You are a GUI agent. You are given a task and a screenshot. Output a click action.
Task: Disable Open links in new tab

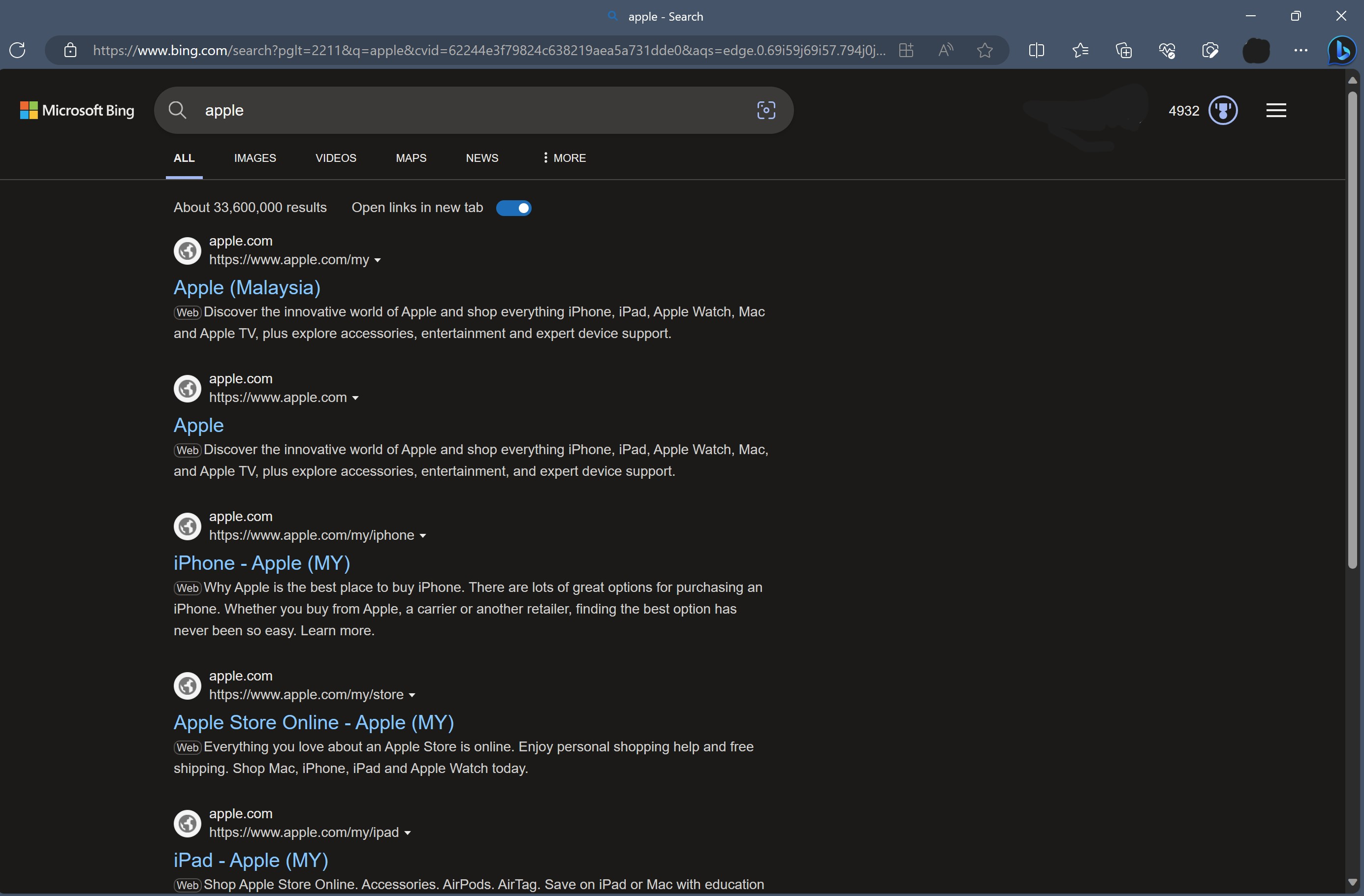pyautogui.click(x=514, y=207)
